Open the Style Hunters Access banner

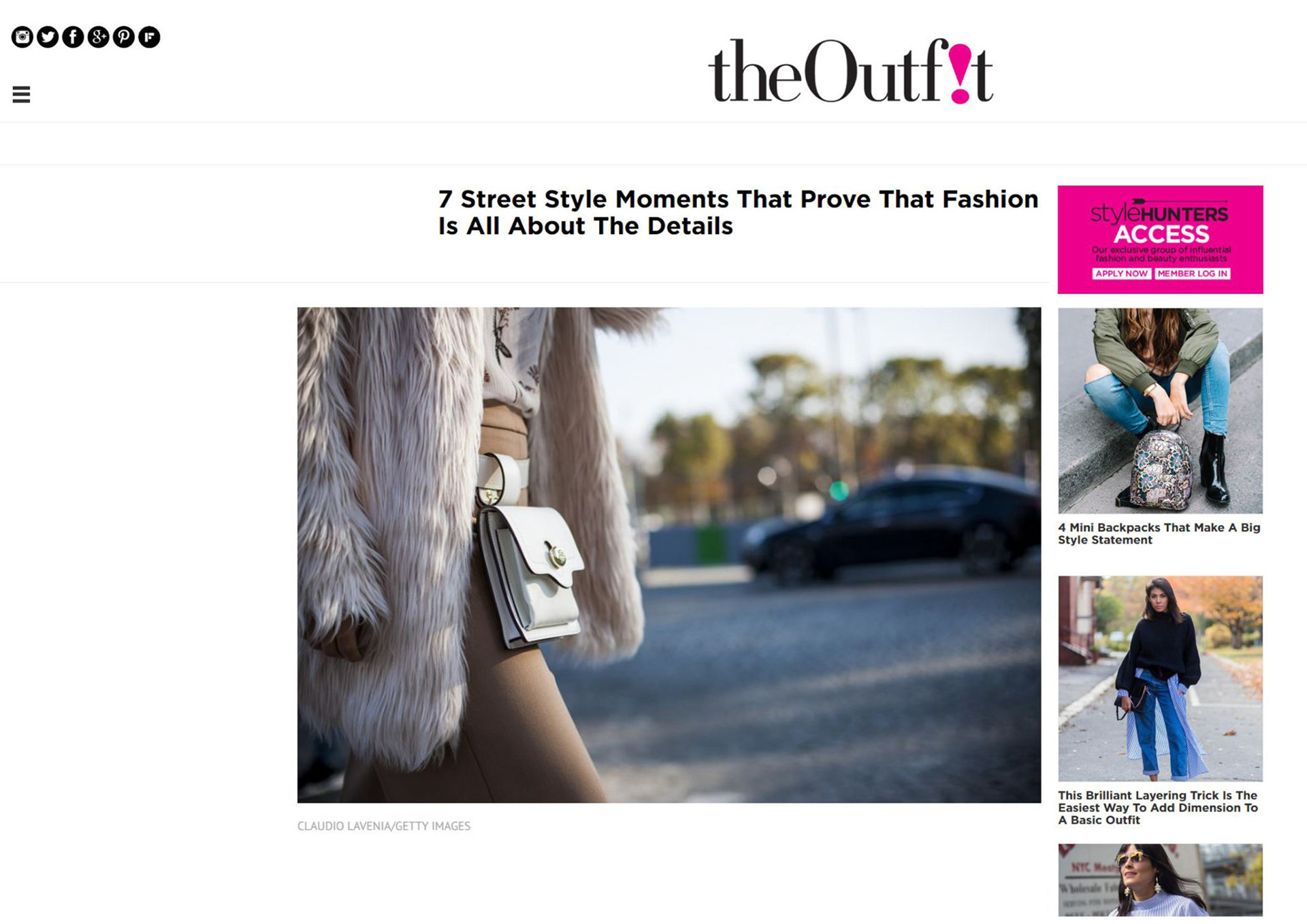[x=1160, y=240]
